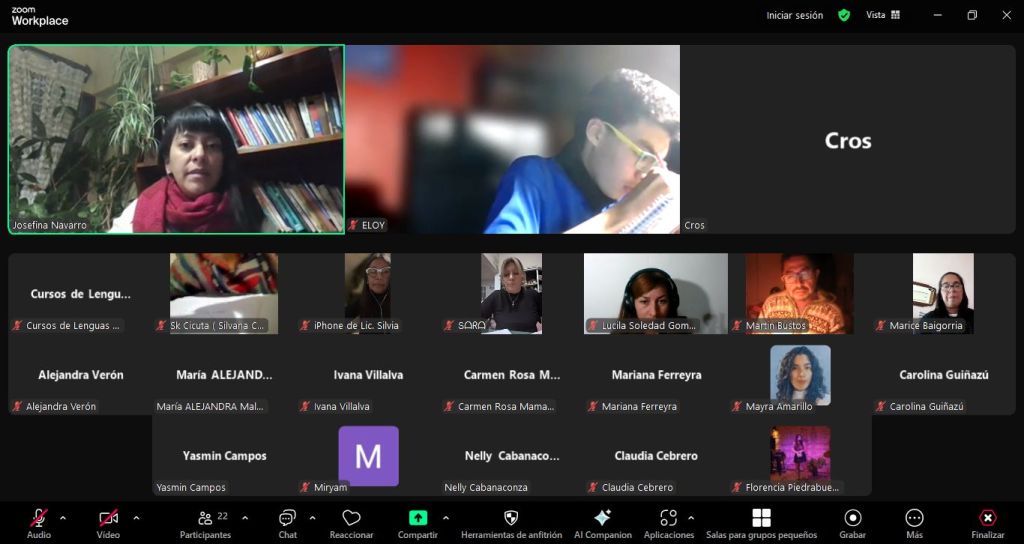This screenshot has height=544, width=1024.
Task: Expand audio options arrow next to Audio
Action: [x=63, y=518]
